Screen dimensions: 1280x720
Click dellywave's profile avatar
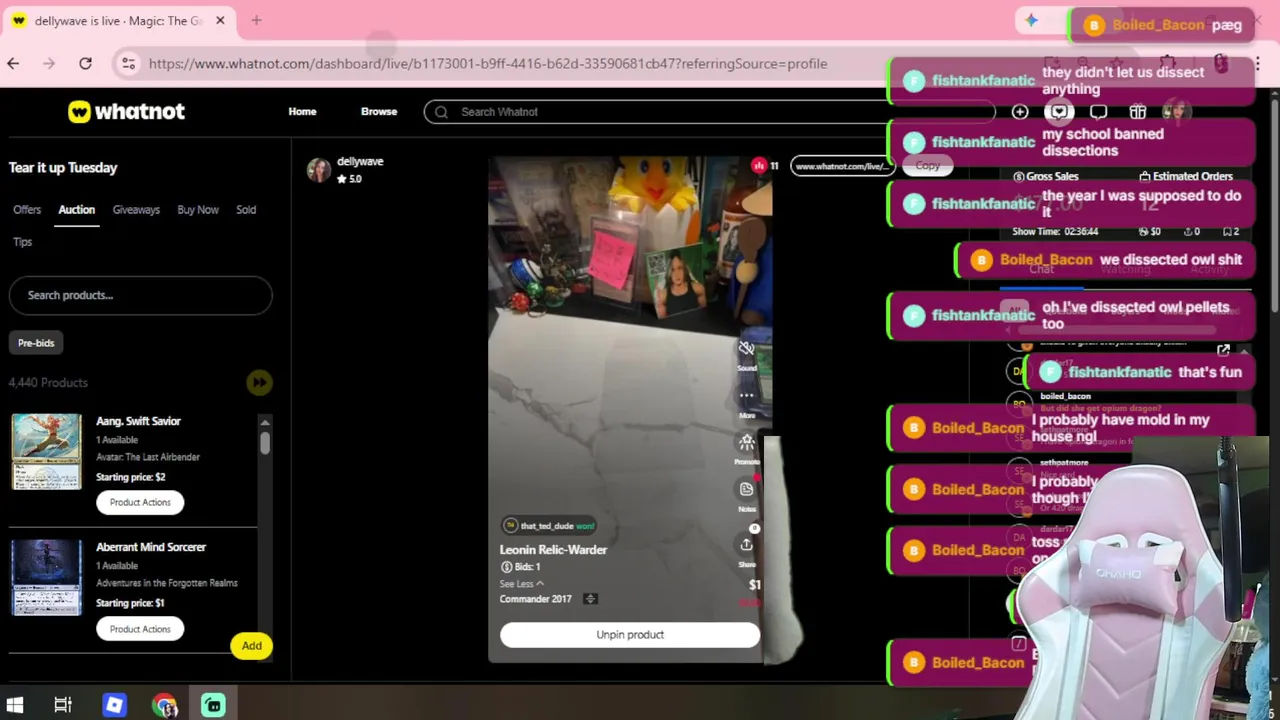[319, 170]
